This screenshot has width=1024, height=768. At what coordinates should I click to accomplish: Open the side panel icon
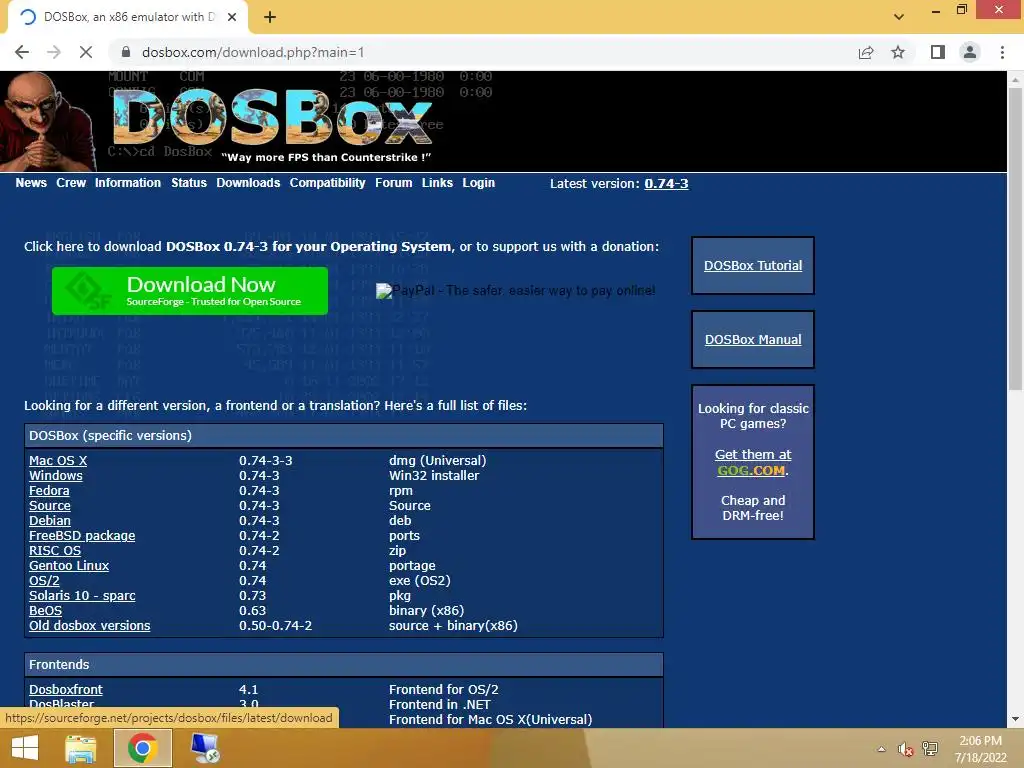(938, 52)
